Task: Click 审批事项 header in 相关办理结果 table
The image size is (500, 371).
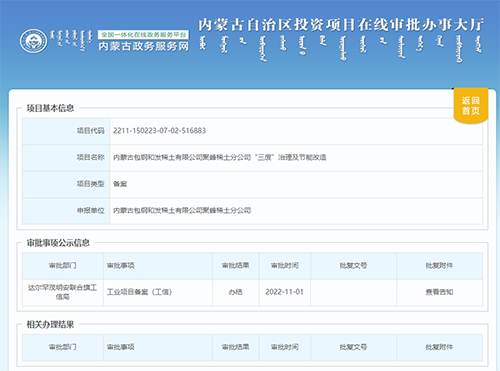Action: point(158,347)
